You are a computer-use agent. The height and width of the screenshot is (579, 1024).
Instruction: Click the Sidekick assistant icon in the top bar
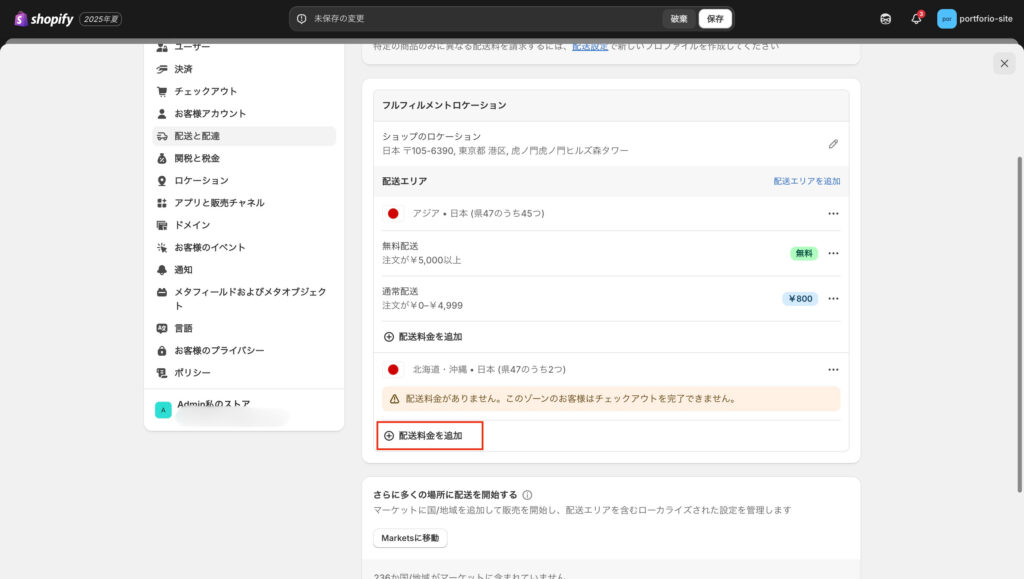click(885, 19)
